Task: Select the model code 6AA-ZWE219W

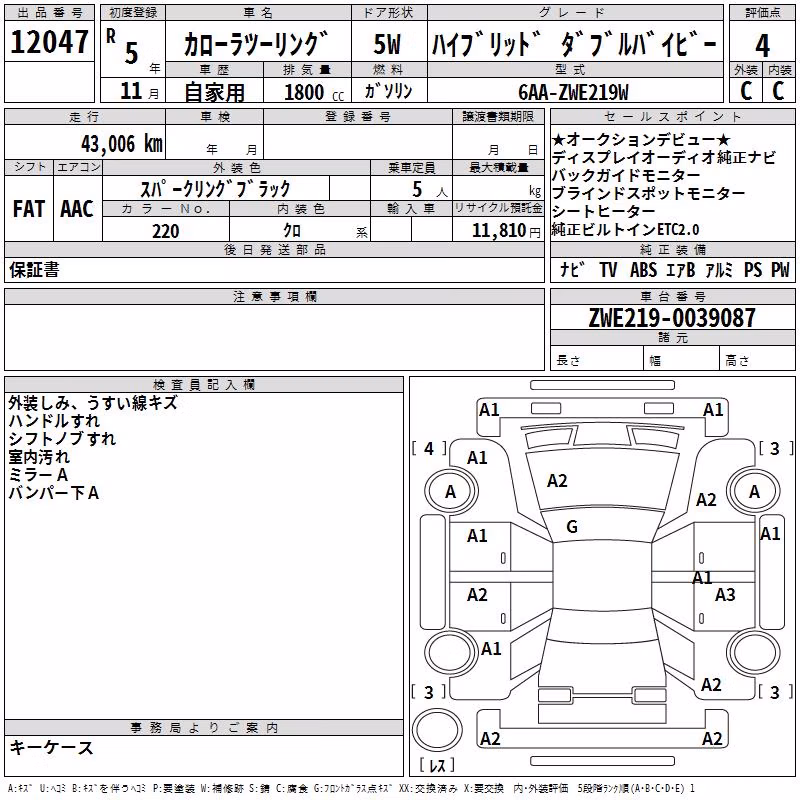Action: point(573,92)
